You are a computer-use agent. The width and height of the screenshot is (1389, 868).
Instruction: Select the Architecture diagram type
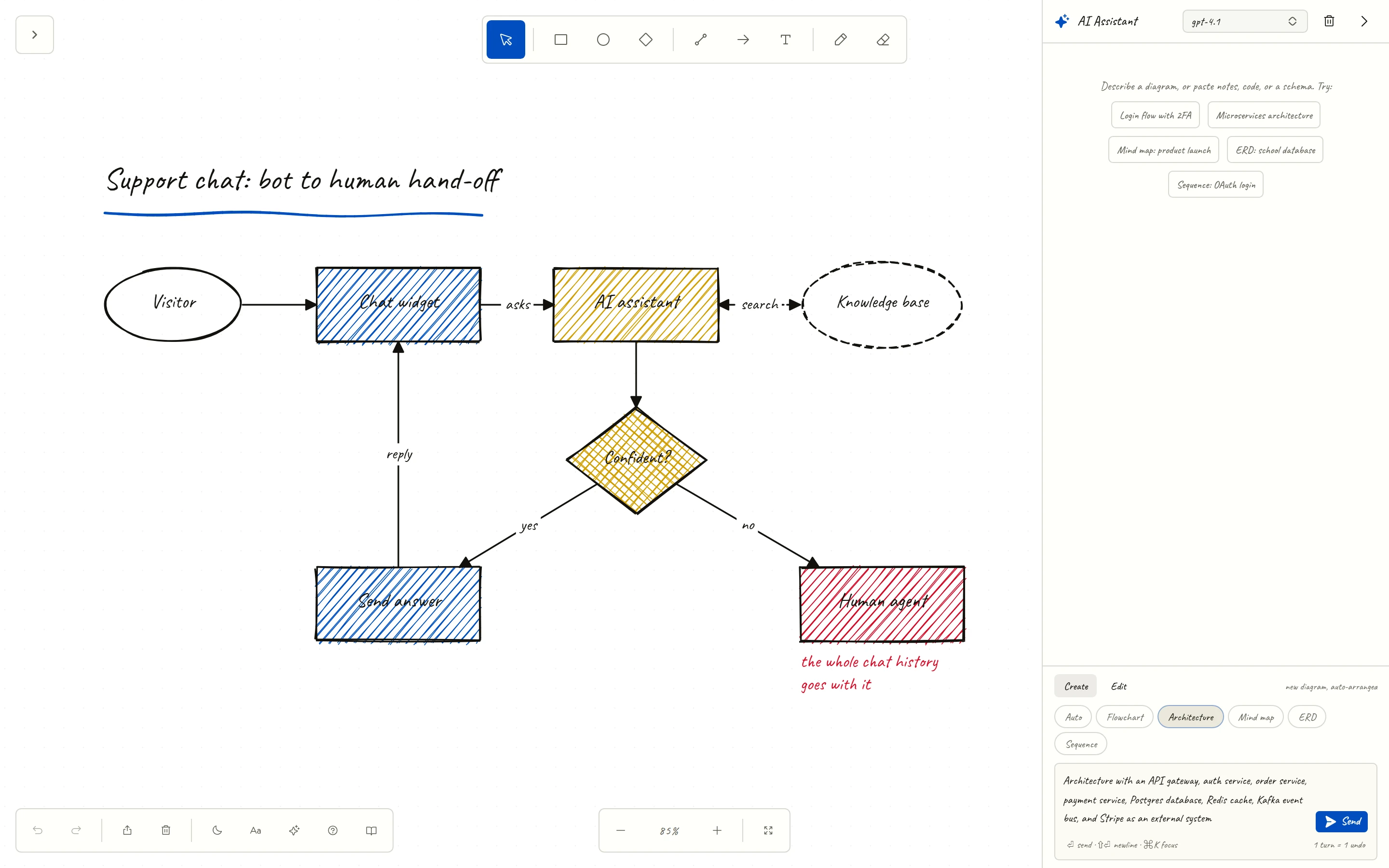(x=1191, y=717)
